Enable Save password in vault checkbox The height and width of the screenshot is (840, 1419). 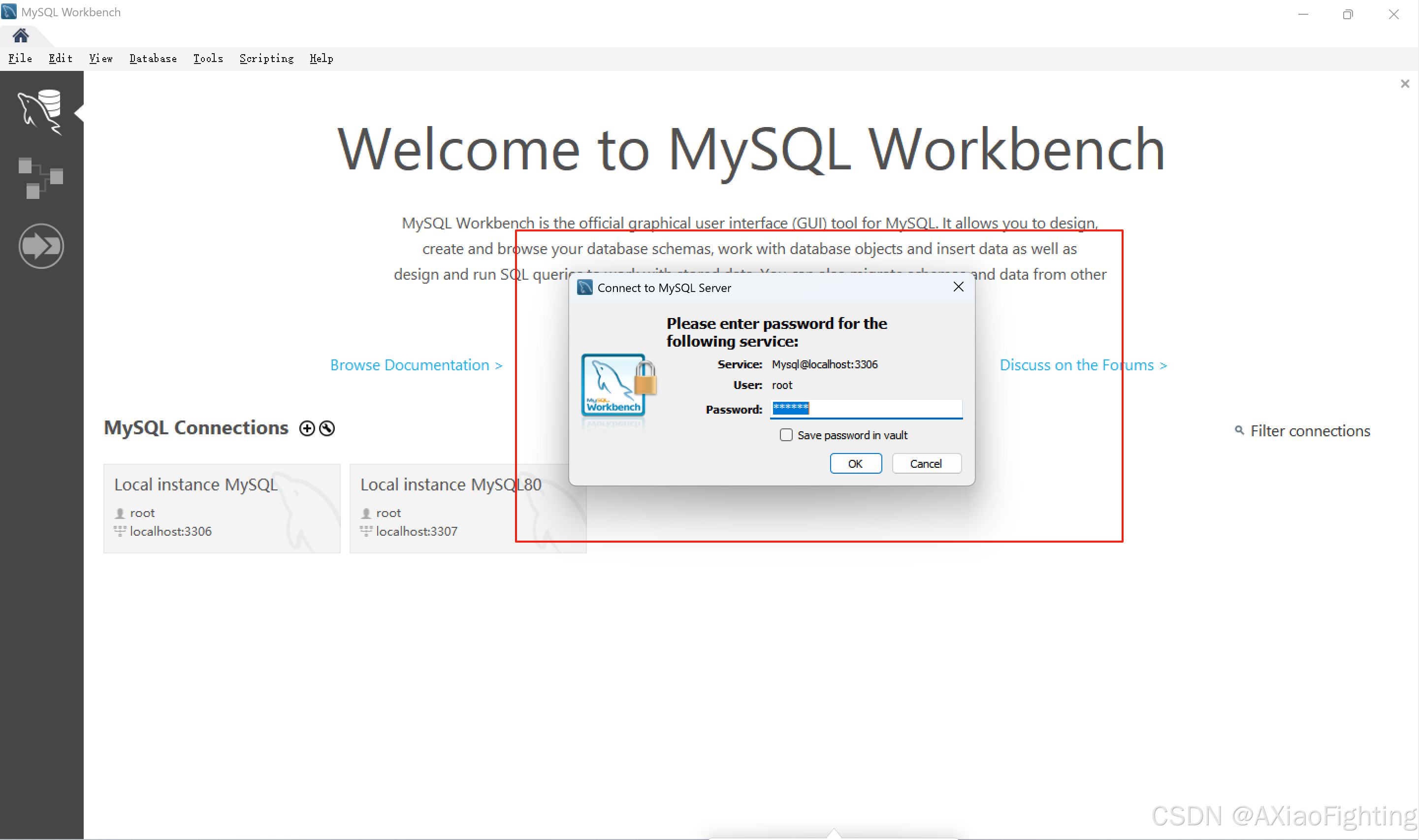(x=786, y=435)
